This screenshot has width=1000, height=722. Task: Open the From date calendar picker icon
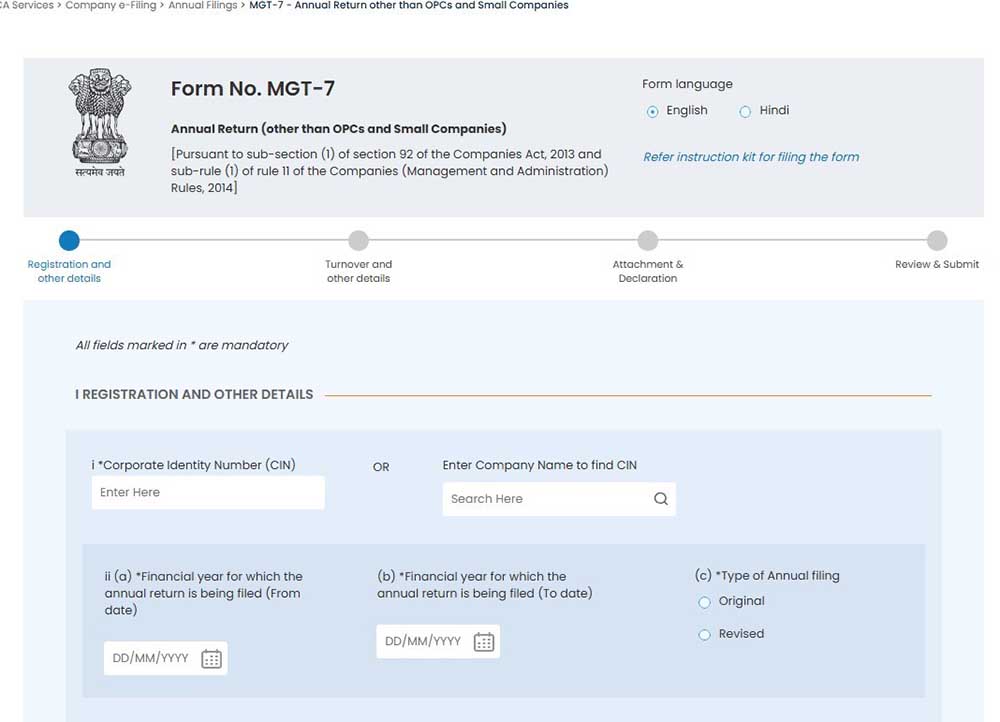(x=211, y=659)
